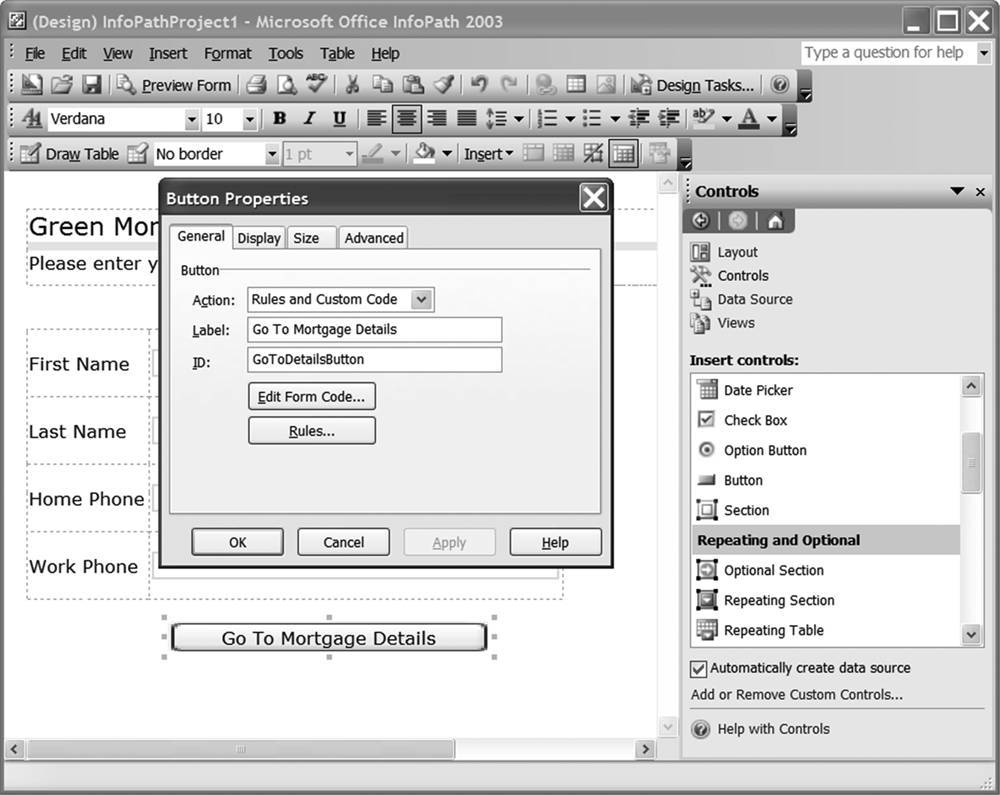The image size is (1000, 795).
Task: Expand the shading color dropdown arrow
Action: (x=447, y=154)
